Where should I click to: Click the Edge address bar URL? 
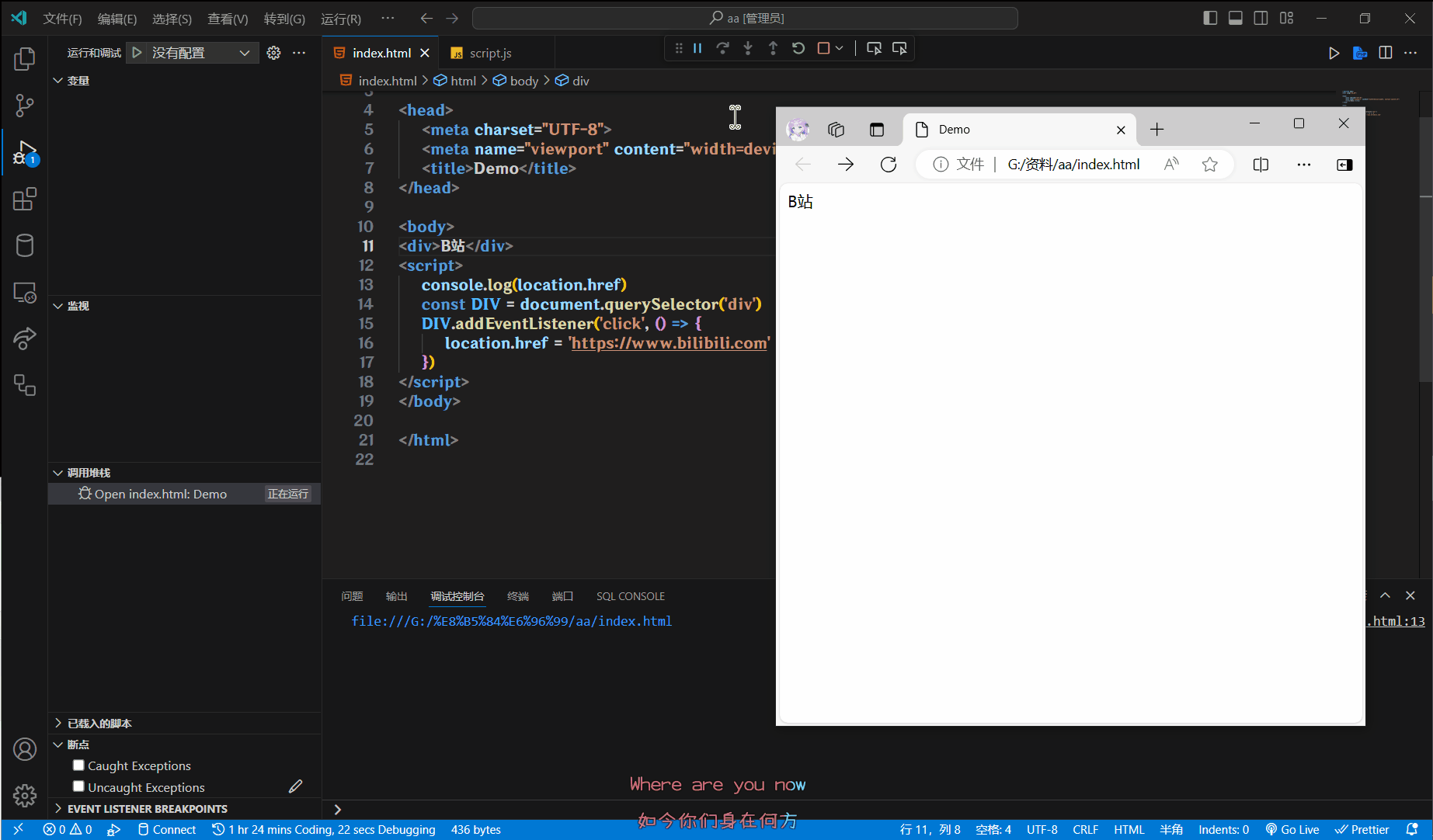pos(1073,165)
